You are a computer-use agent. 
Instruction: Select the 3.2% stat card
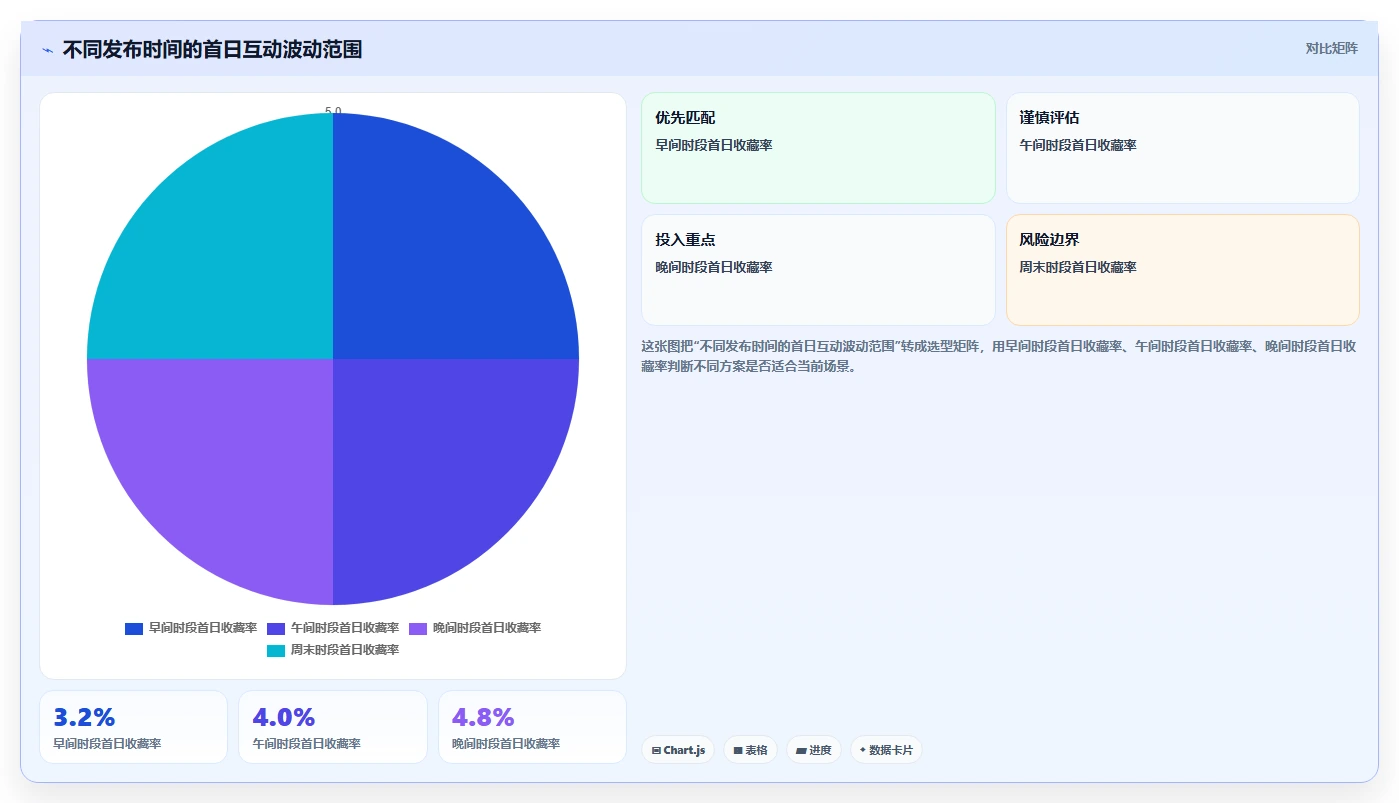tap(133, 727)
